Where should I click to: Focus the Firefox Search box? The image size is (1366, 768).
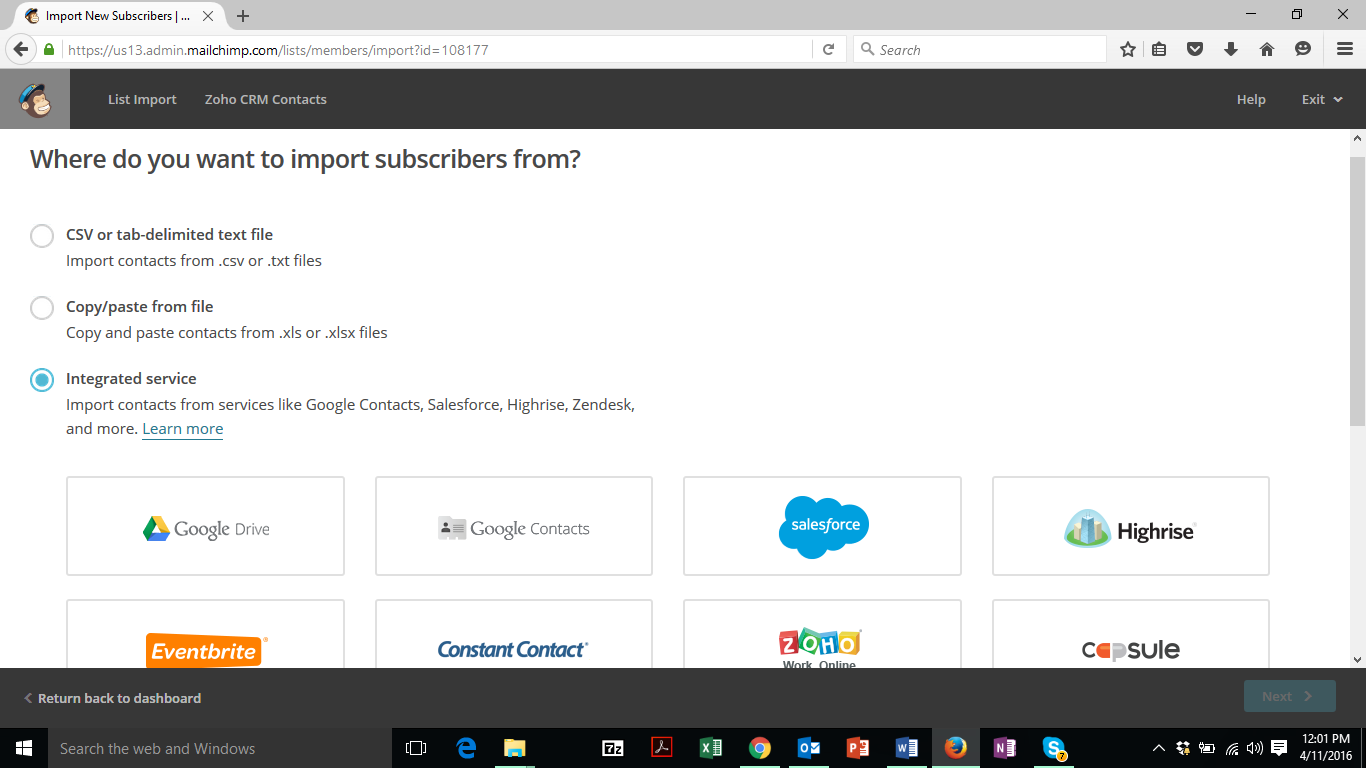click(980, 49)
